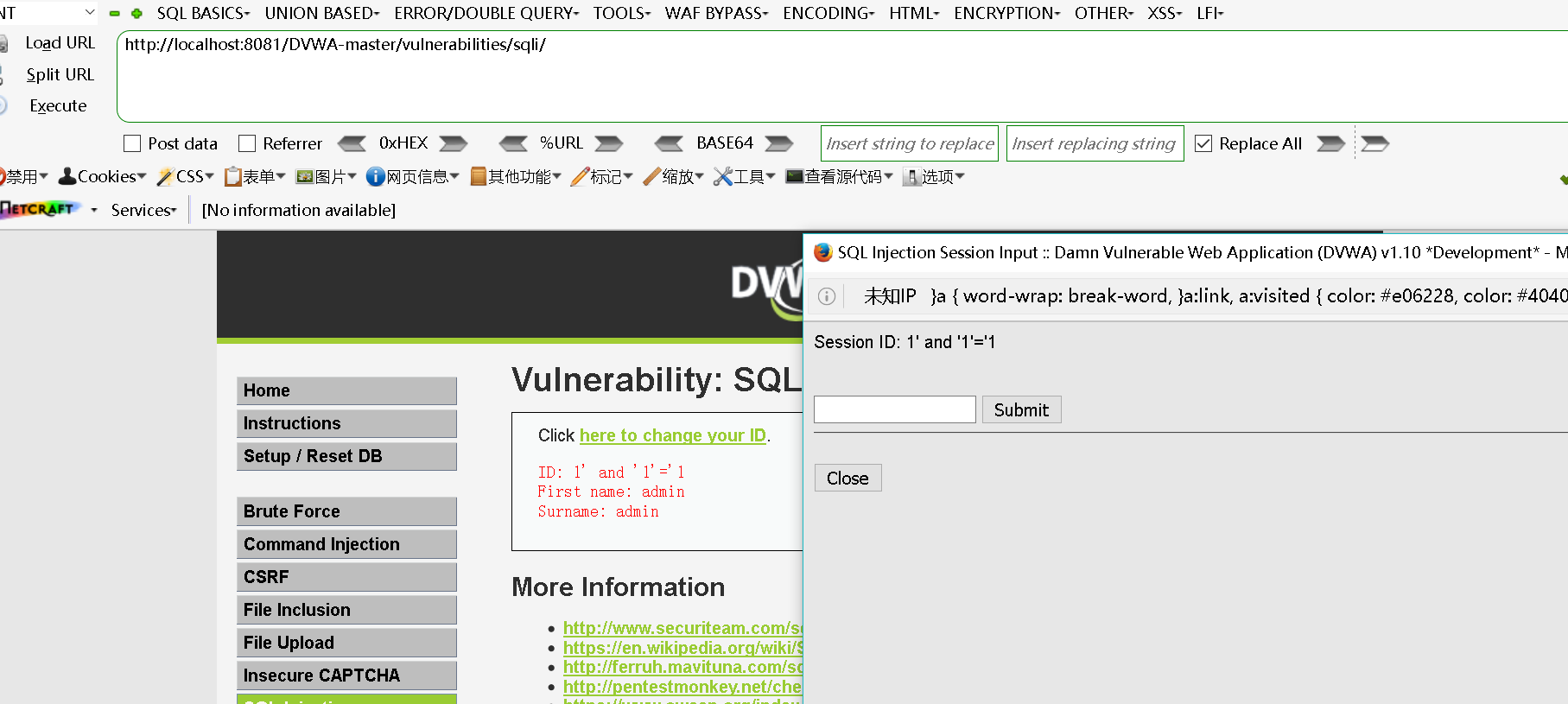Open the UNION BASED dropdown
This screenshot has width=1568, height=704.
321,13
